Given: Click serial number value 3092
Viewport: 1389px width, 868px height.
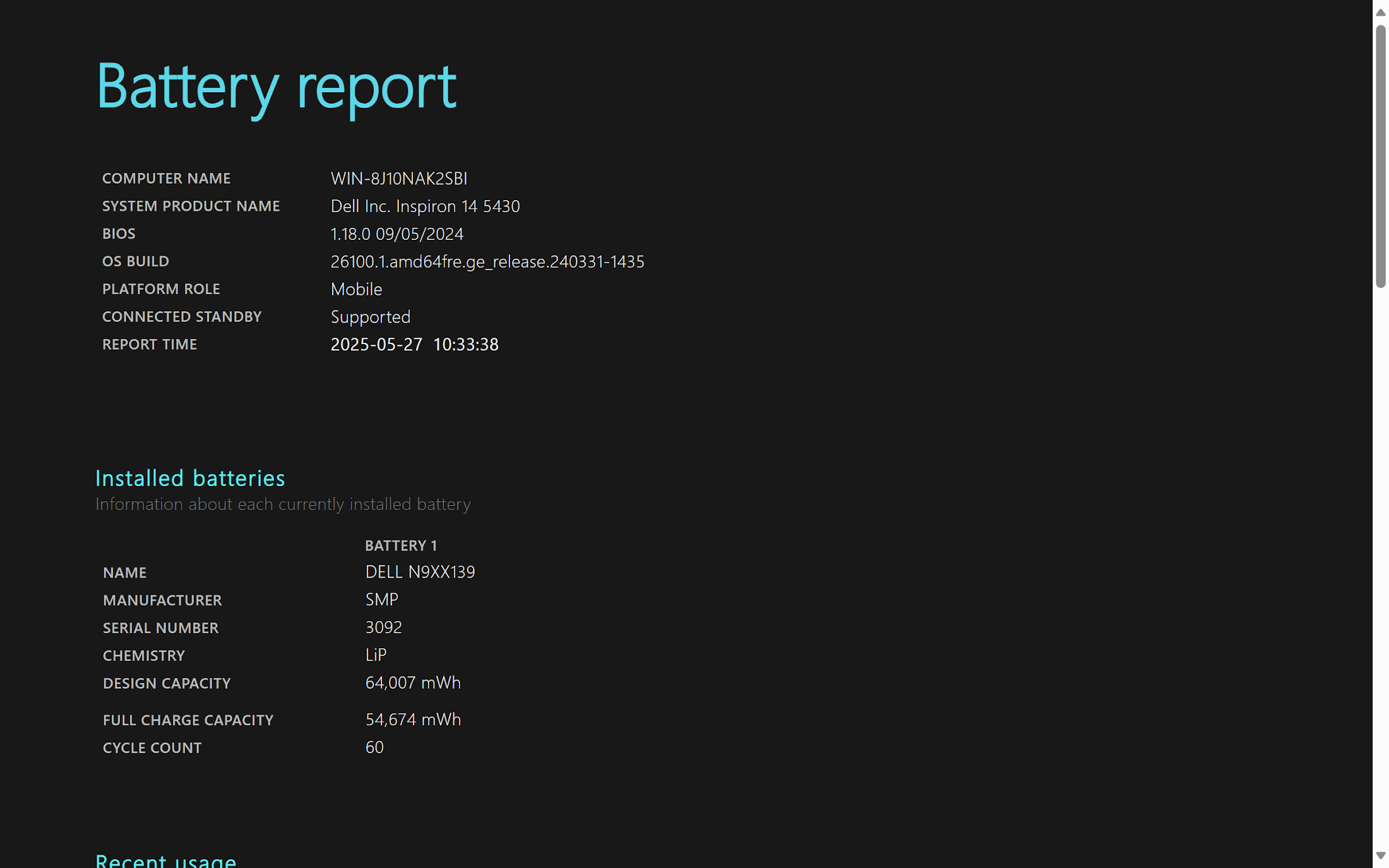Looking at the screenshot, I should (x=383, y=627).
